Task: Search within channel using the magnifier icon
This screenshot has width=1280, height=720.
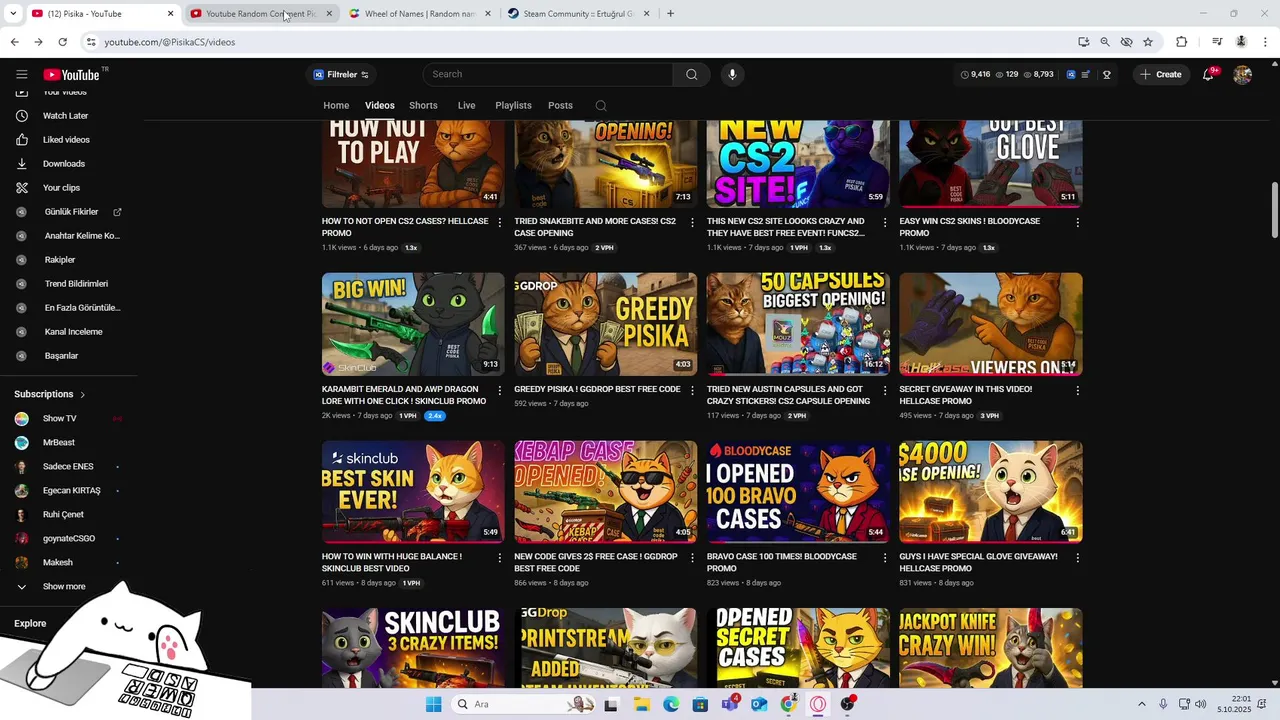Action: click(600, 105)
